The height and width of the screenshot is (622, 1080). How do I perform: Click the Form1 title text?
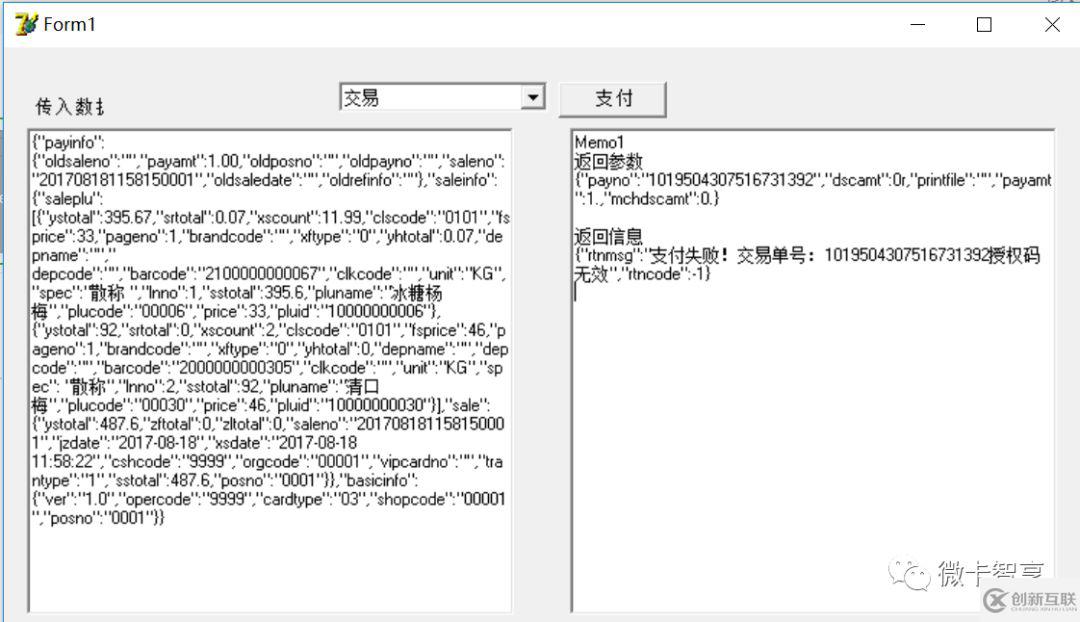tap(69, 24)
